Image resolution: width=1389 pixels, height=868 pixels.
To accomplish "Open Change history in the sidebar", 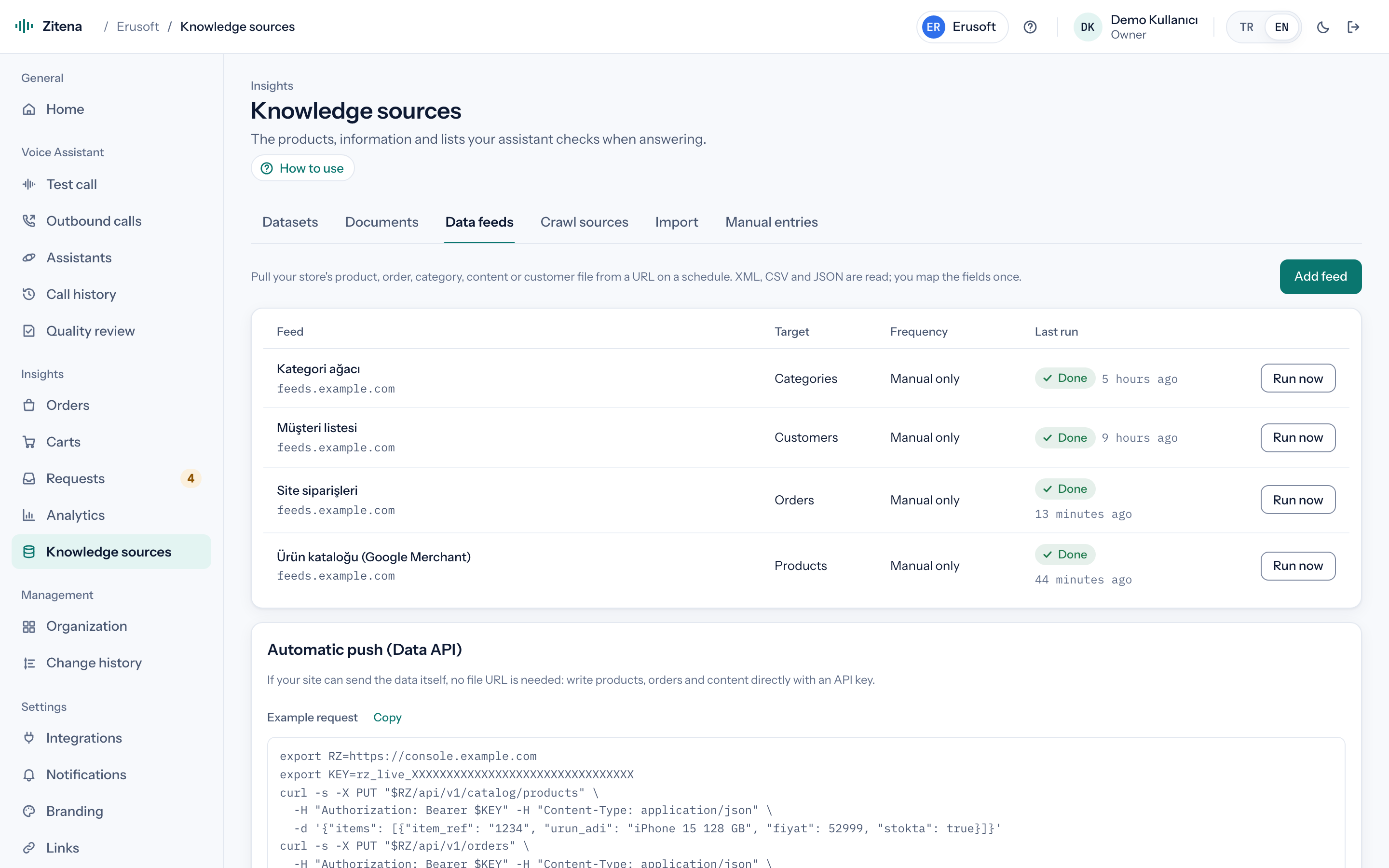I will tap(111, 663).
